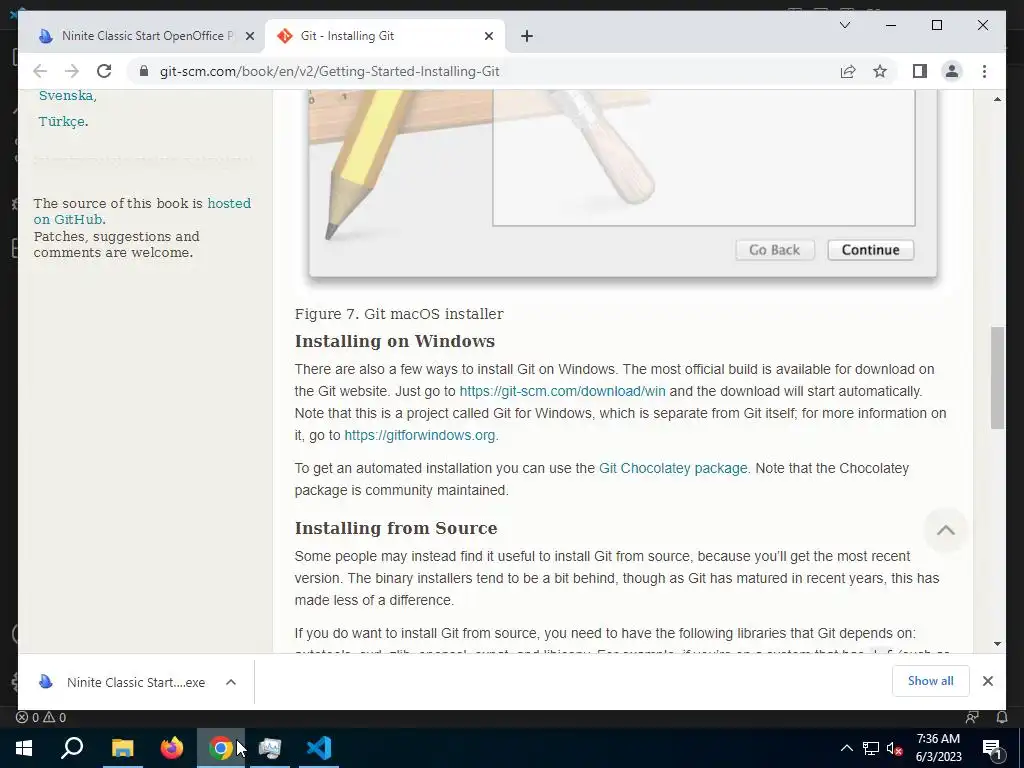Reload the current page
The width and height of the screenshot is (1024, 768).
click(104, 71)
